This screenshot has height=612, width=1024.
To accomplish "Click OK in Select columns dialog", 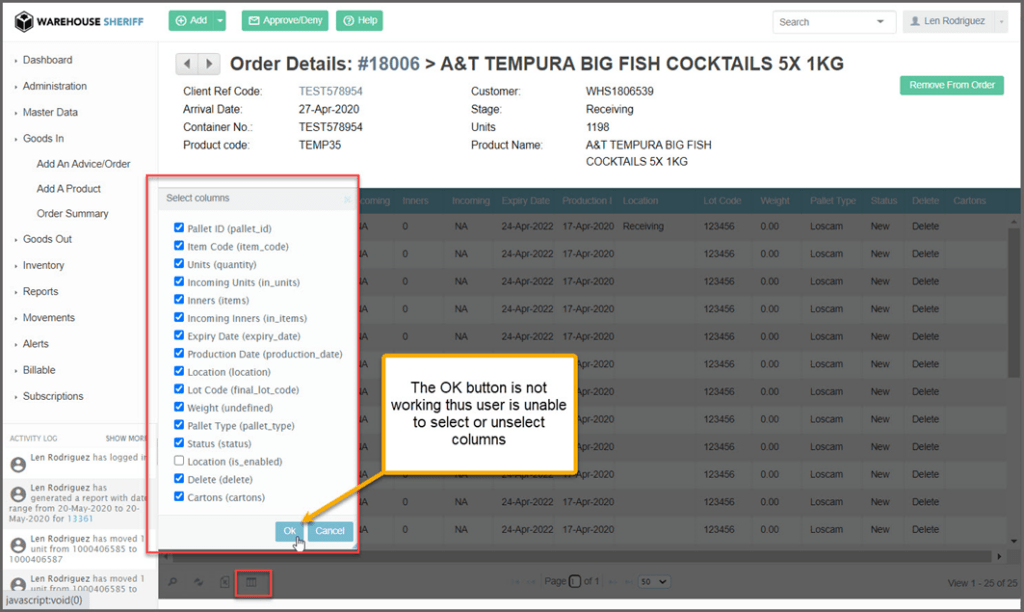I will pyautogui.click(x=289, y=532).
